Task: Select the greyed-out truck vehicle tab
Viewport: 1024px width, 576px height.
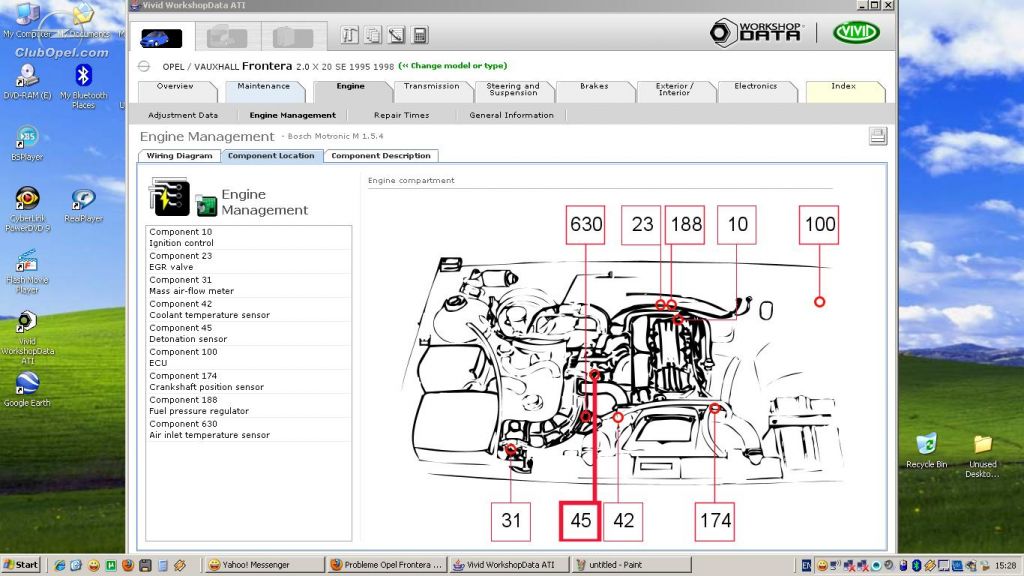Action: 293,37
